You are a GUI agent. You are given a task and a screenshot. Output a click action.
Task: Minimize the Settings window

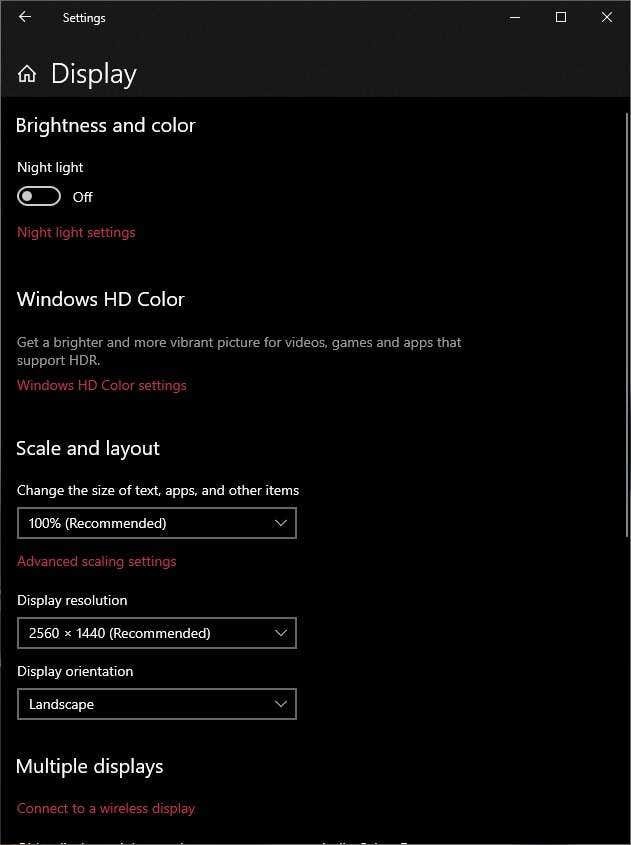pyautogui.click(x=514, y=17)
